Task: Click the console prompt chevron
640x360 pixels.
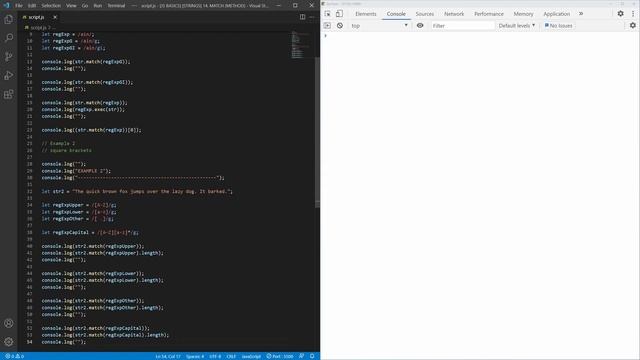Action: point(325,36)
